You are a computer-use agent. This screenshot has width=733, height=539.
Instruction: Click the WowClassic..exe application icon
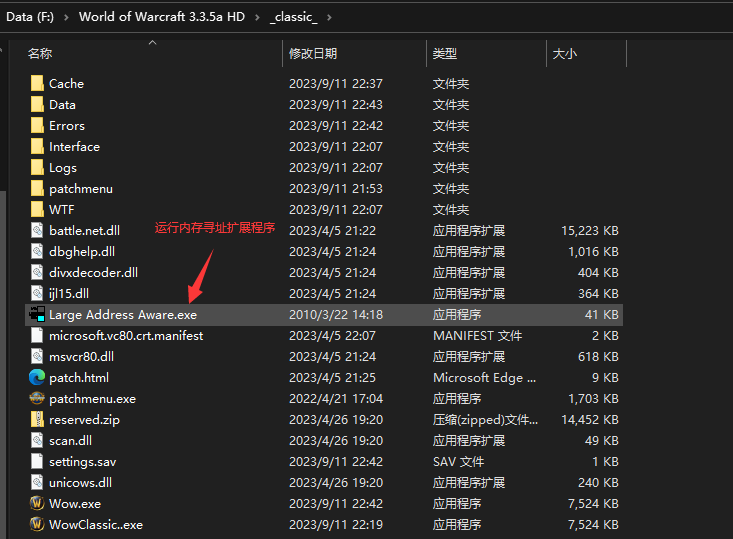(x=37, y=524)
